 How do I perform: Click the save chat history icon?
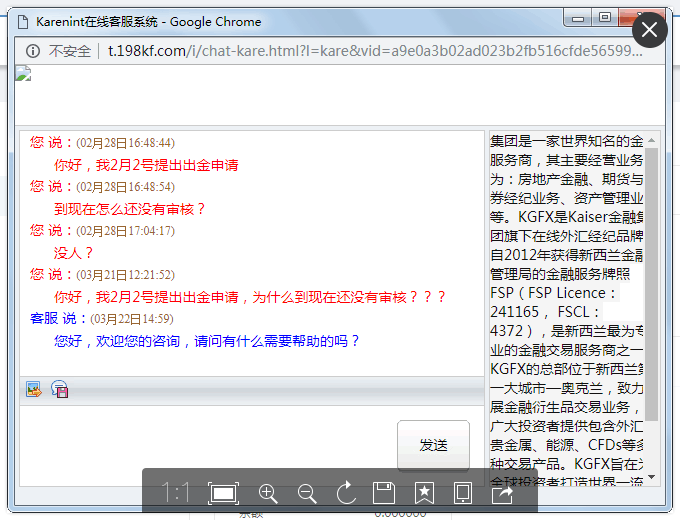pos(59,390)
